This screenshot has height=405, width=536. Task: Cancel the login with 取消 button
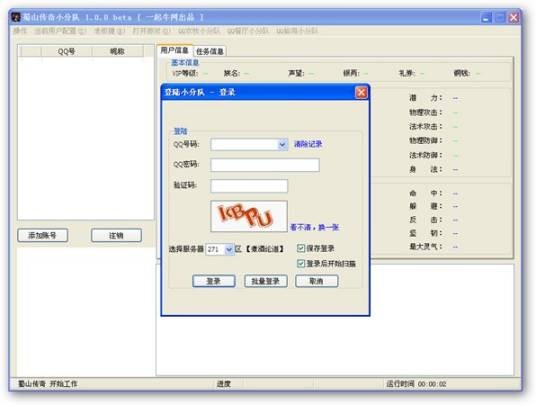(317, 281)
